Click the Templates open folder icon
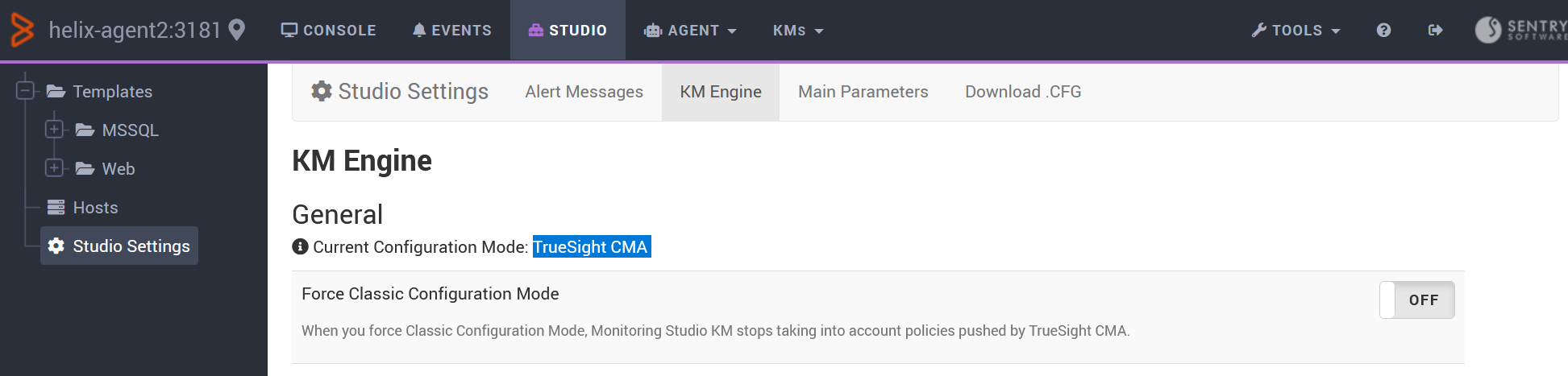Viewport: 1568px width, 376px height. (56, 91)
